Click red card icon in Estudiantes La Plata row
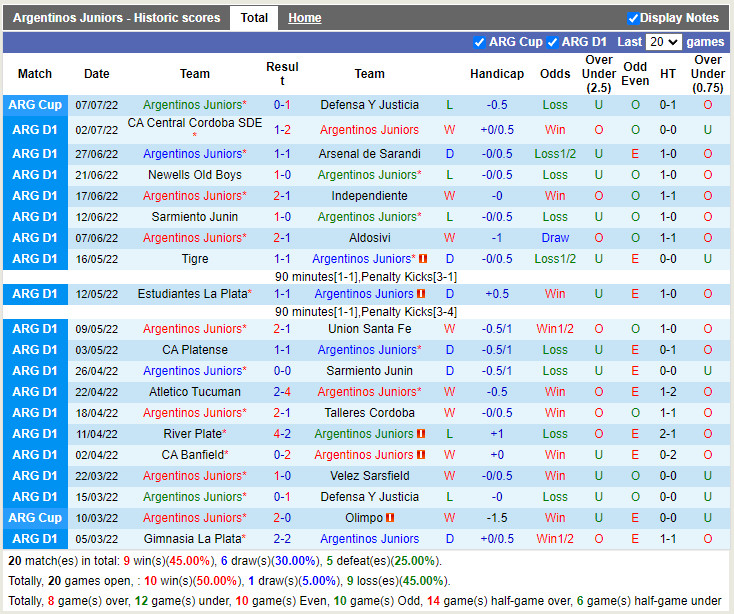 422,294
